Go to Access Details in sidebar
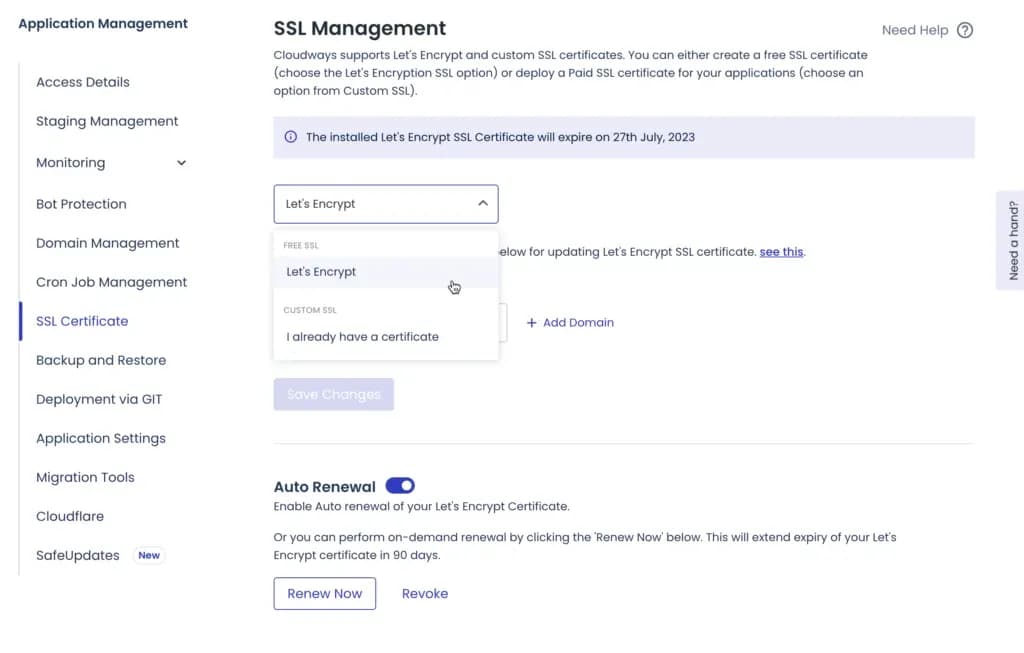This screenshot has height=653, width=1024. point(83,82)
